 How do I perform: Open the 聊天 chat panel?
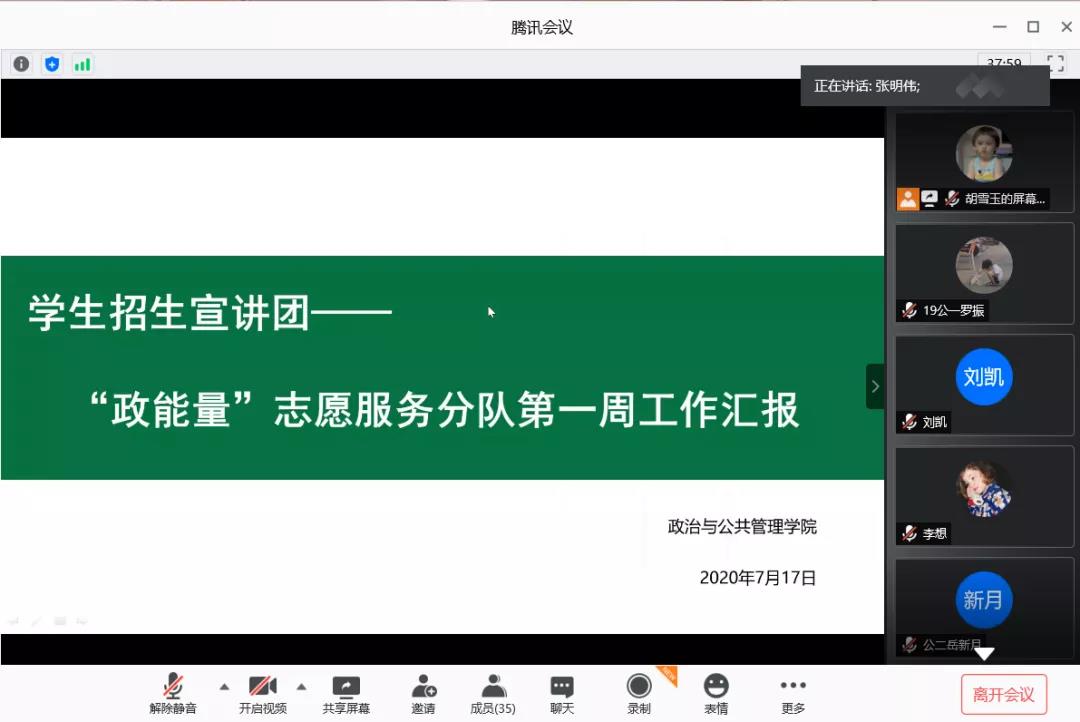point(562,693)
